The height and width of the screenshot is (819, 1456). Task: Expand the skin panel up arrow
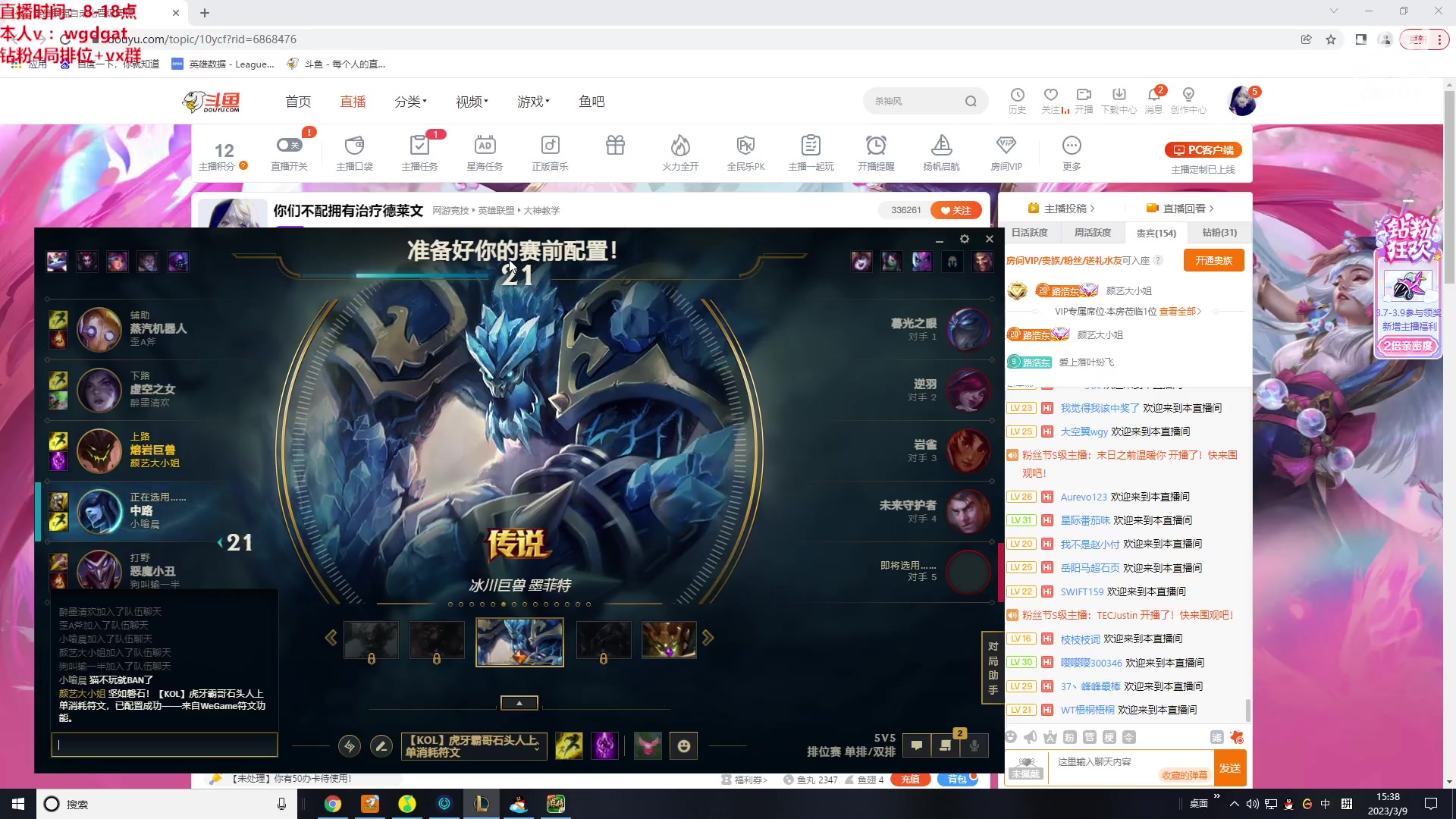519,703
